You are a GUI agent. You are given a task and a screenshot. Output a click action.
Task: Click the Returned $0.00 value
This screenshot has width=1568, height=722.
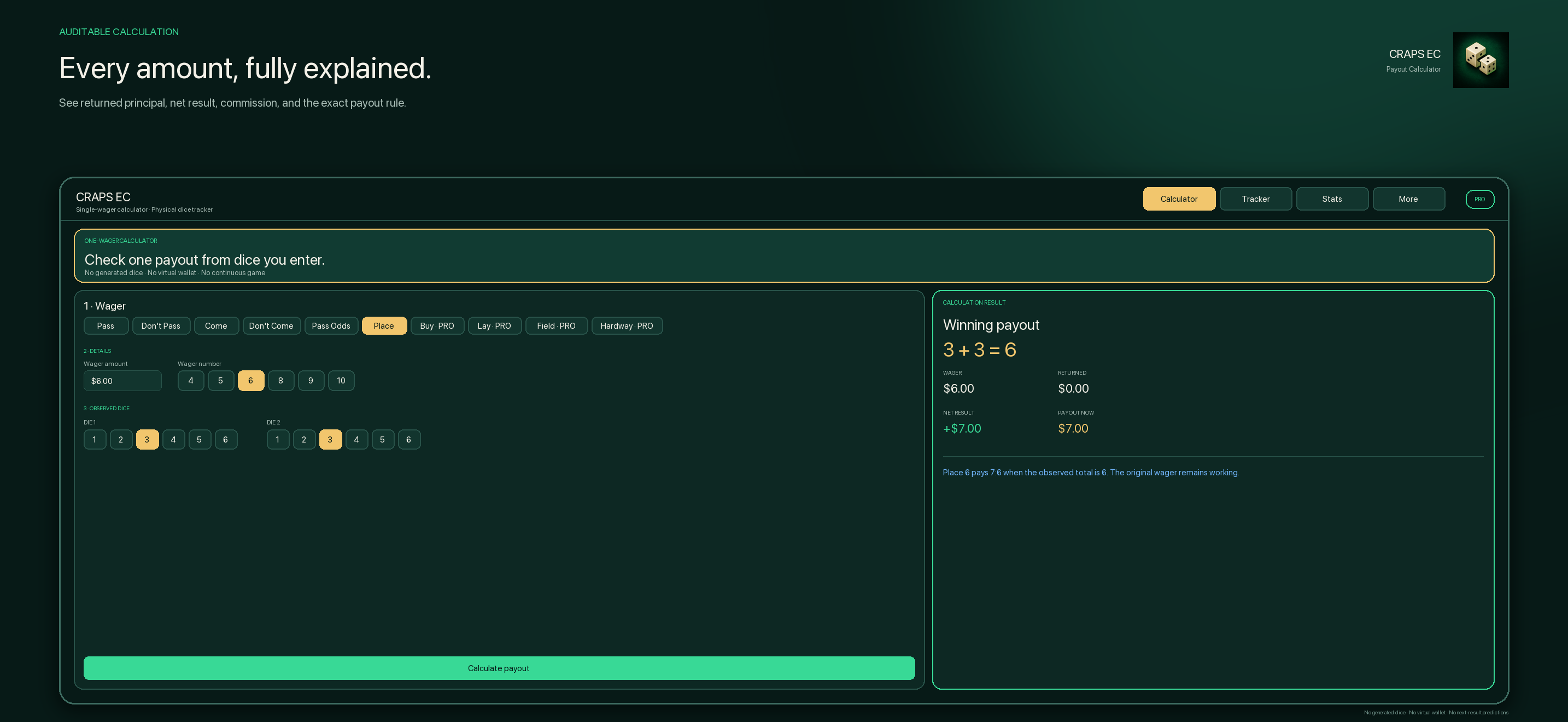coord(1073,388)
